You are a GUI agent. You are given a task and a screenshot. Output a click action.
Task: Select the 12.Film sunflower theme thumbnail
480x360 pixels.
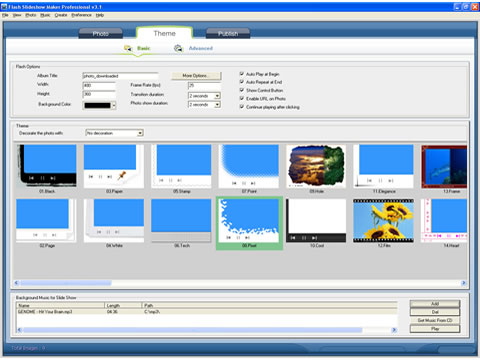coord(384,220)
